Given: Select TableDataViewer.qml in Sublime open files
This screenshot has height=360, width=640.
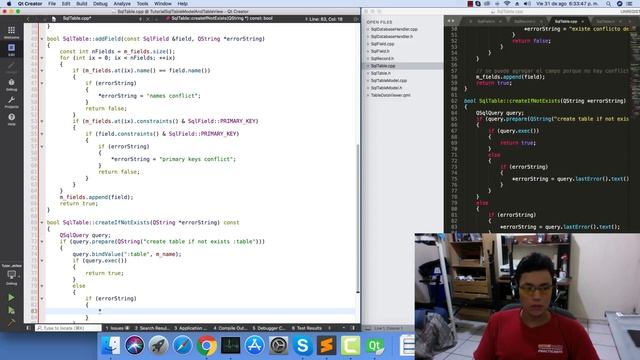Looking at the screenshot, I should (x=390, y=95).
